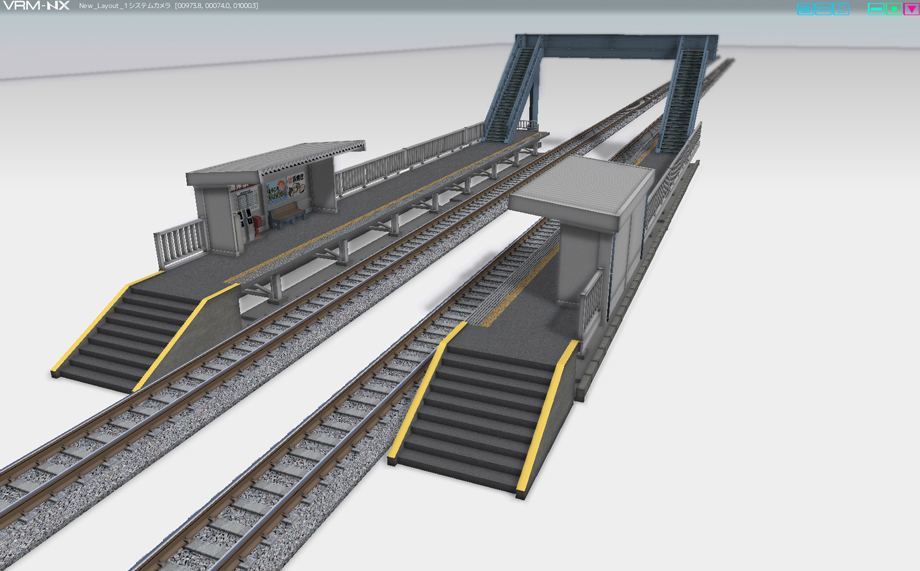The height and width of the screenshot is (571, 920).
Task: Select the right platform end stairs
Action: point(482,414)
